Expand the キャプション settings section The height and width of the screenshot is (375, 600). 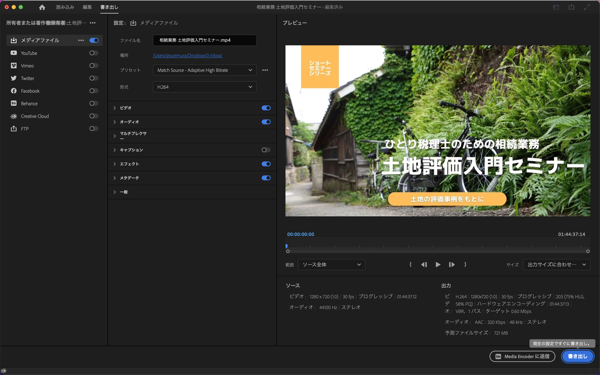tap(114, 150)
